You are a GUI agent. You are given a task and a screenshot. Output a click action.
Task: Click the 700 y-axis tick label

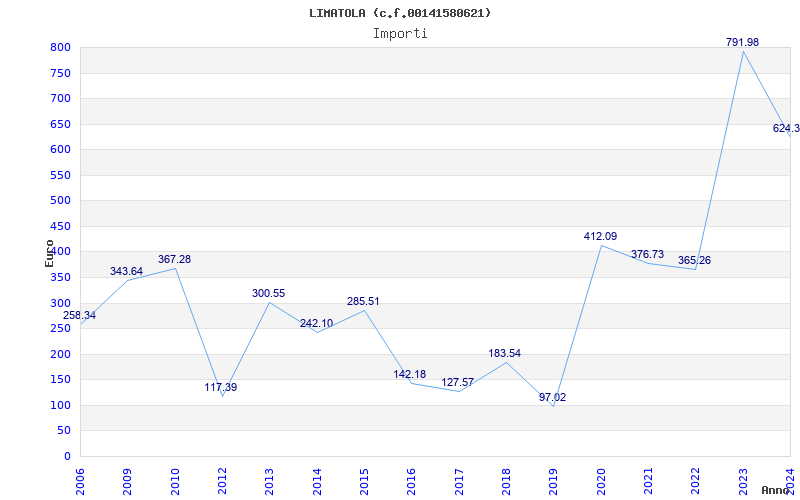[60, 99]
